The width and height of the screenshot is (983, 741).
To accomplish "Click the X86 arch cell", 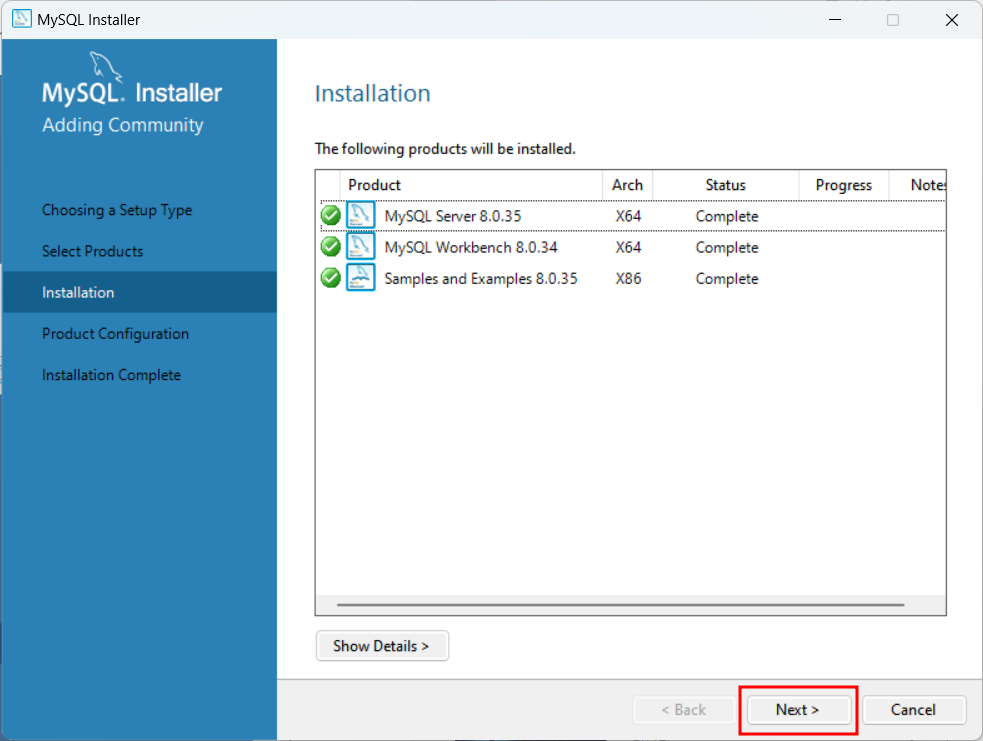I will tap(628, 278).
